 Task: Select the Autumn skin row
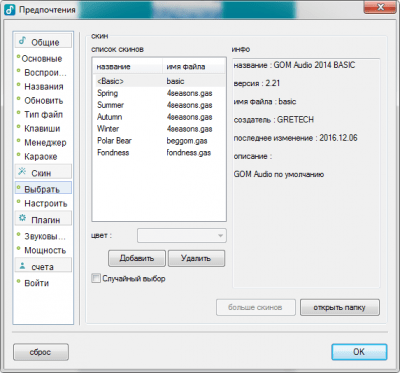[x=159, y=117]
